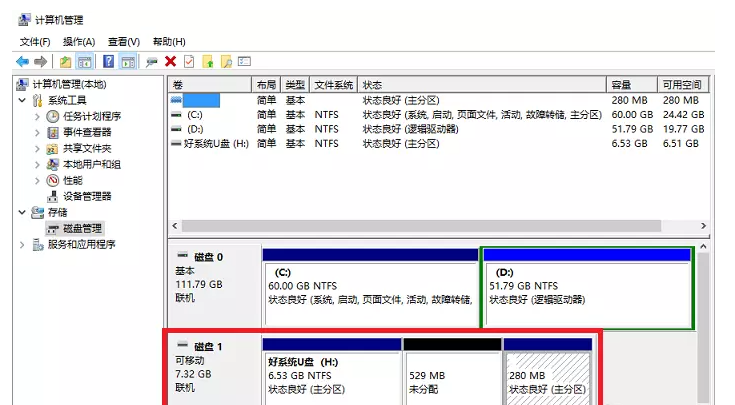Sort by the 卷 column header
This screenshot has width=735, height=405.
(210, 85)
